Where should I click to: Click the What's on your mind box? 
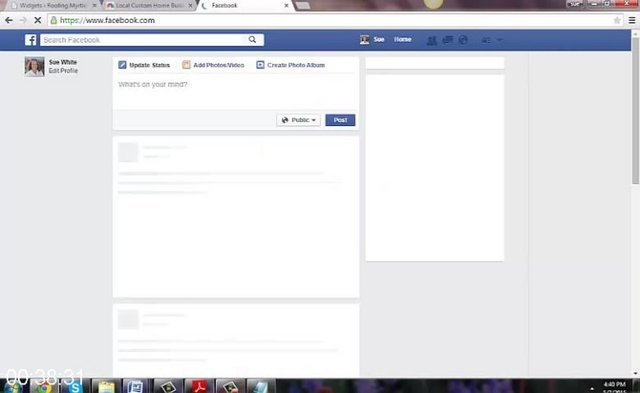pyautogui.click(x=236, y=92)
